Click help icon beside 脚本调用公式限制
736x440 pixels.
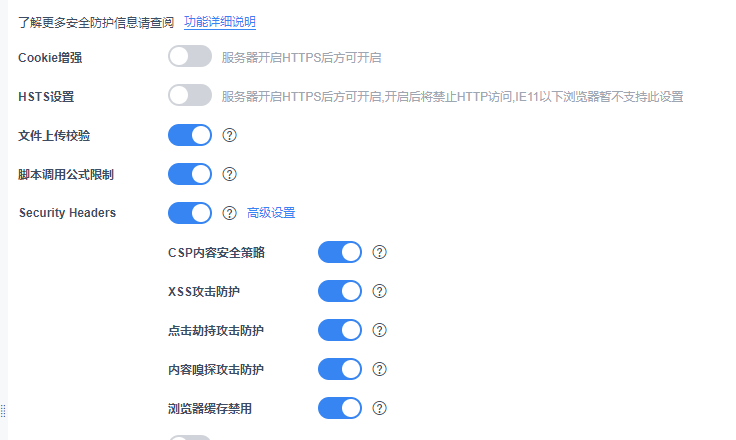click(x=229, y=174)
